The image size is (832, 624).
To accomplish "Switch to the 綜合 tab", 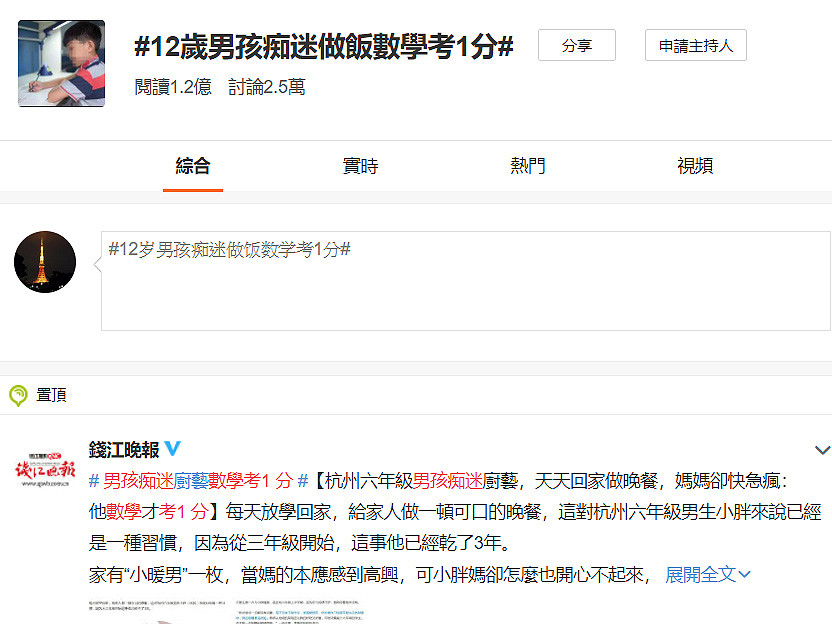I will click(x=193, y=166).
